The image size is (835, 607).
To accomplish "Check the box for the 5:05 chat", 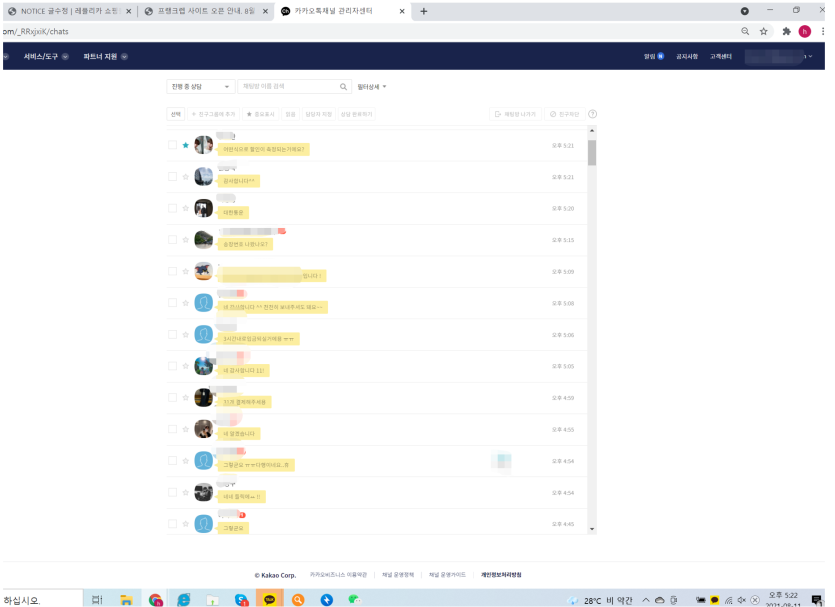I will tap(173, 366).
